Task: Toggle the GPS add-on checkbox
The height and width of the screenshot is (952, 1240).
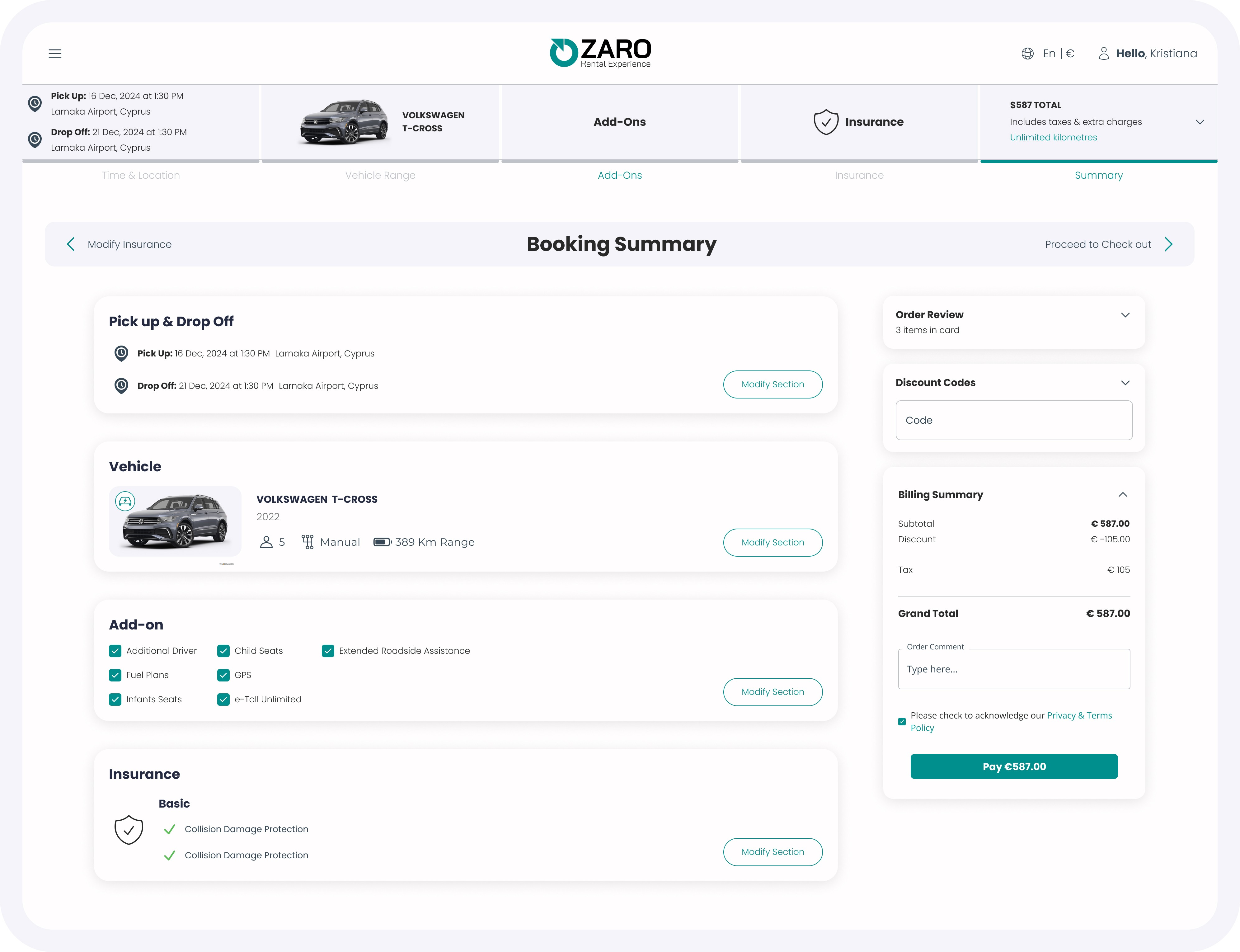Action: coord(223,675)
